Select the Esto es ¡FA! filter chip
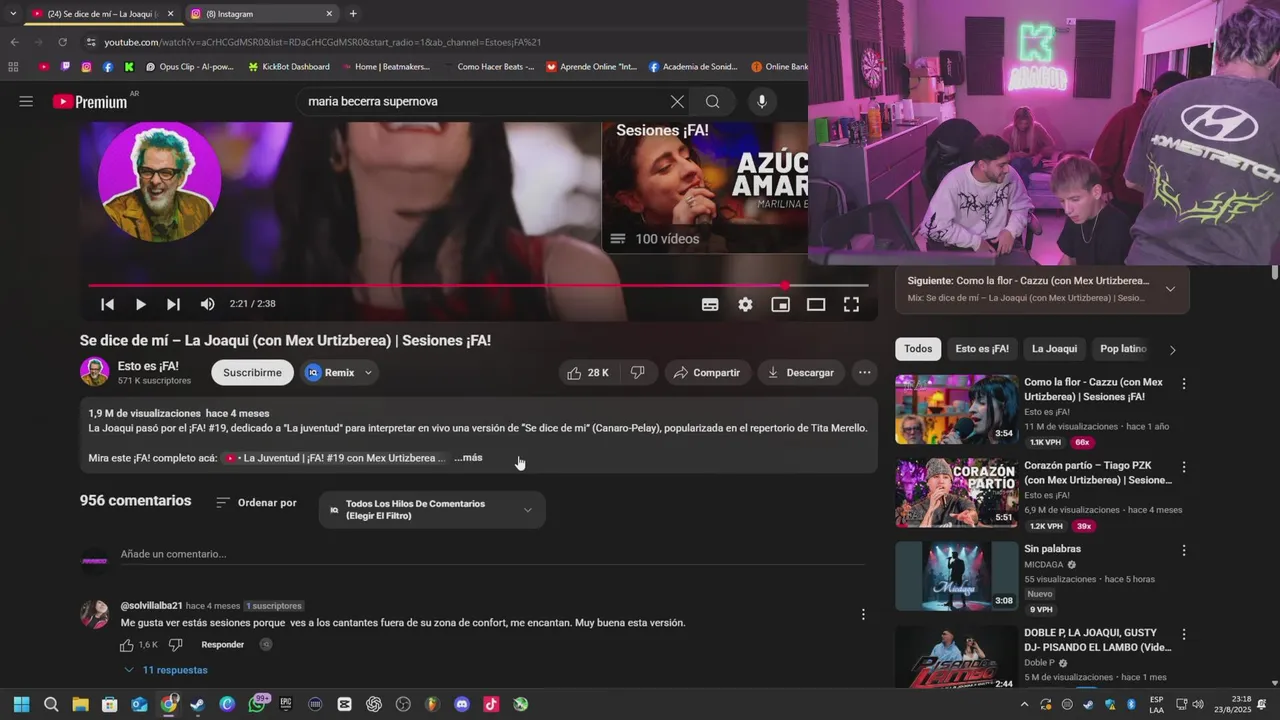Screen dimensions: 1280x720 (x=982, y=349)
